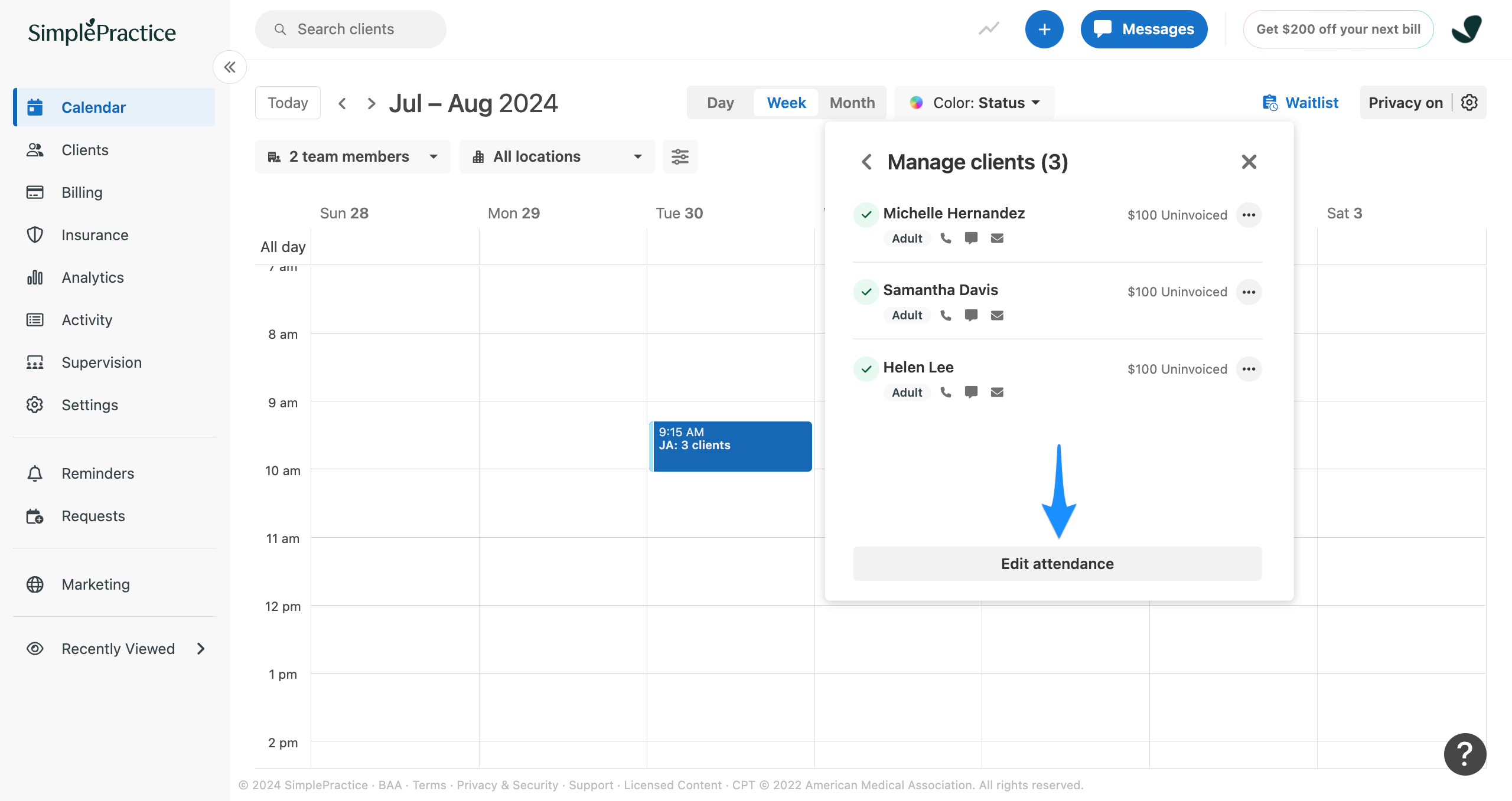Open Licensed Content footer link
The image size is (1512, 801).
click(x=673, y=785)
